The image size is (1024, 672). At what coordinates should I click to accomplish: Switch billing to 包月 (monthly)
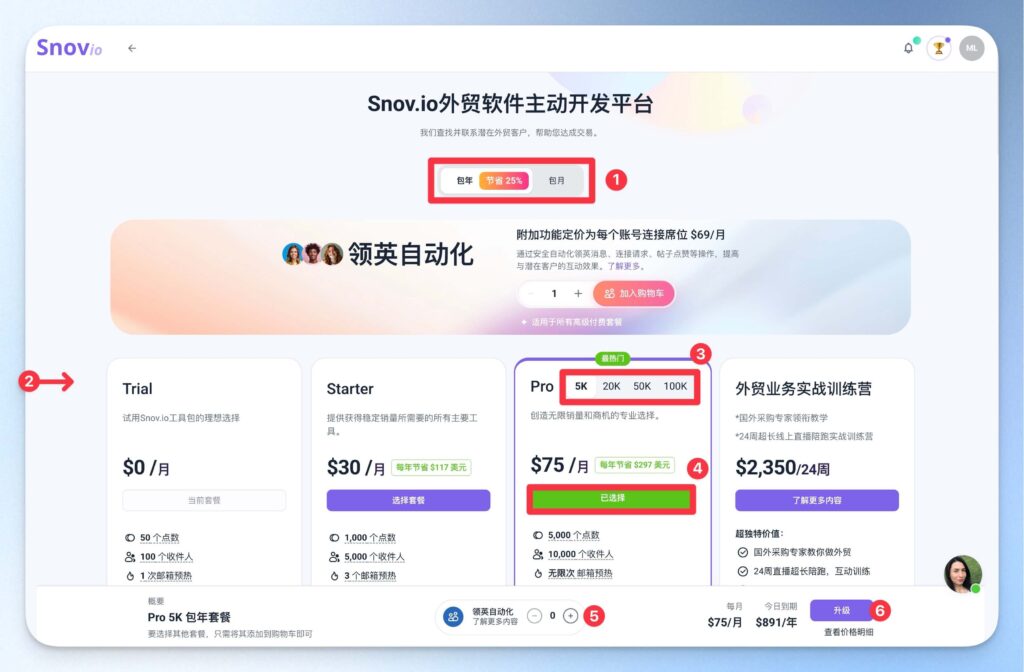556,181
